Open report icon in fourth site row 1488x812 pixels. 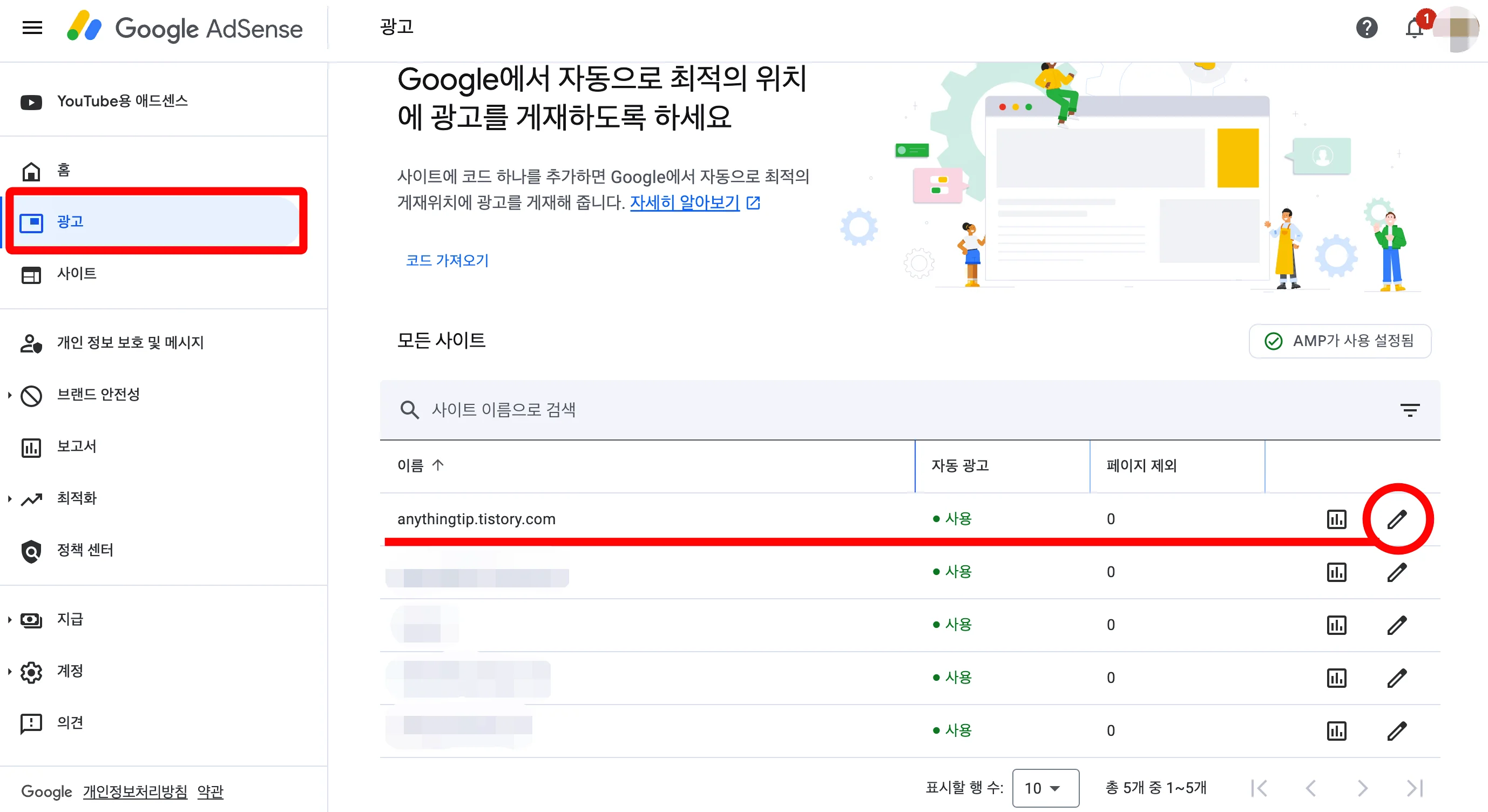tap(1337, 678)
